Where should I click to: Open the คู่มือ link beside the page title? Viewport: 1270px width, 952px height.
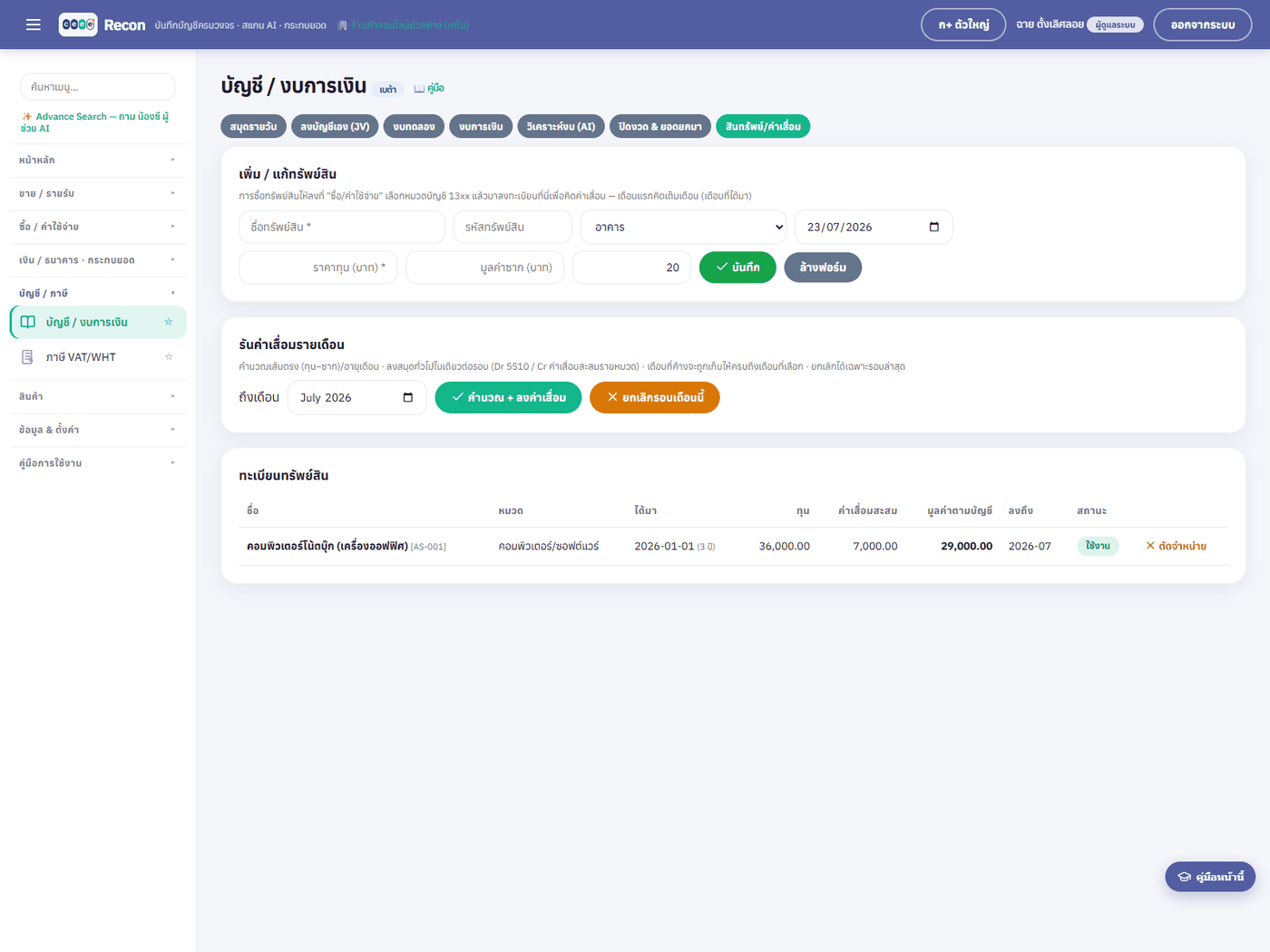point(429,88)
